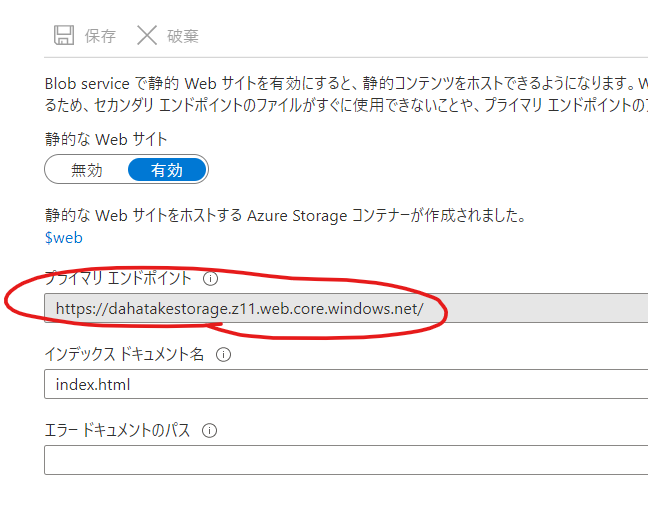This screenshot has height=530, width=648.
Task: Open the info icon beside エラー ドキュメントのパス
Action: pos(209,430)
